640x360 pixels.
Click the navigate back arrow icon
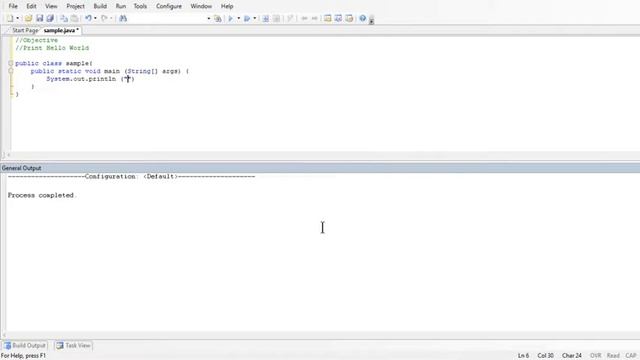[304, 18]
